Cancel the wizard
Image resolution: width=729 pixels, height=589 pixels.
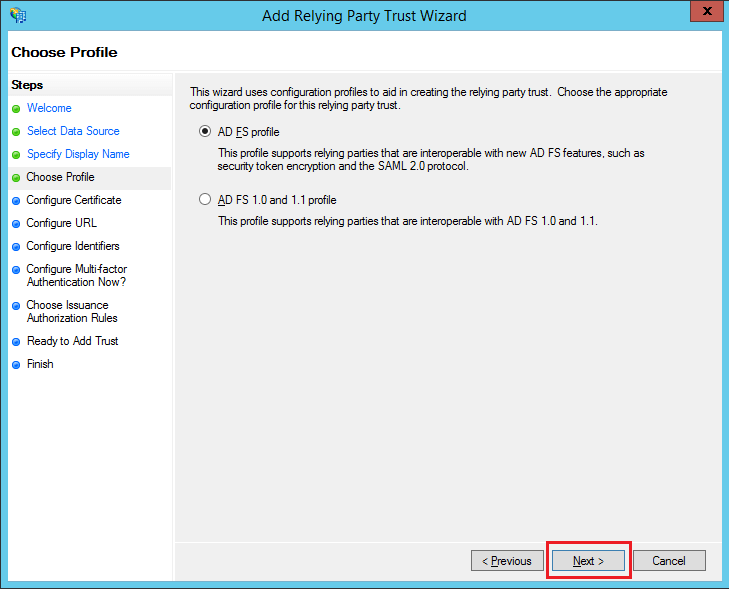[669, 561]
